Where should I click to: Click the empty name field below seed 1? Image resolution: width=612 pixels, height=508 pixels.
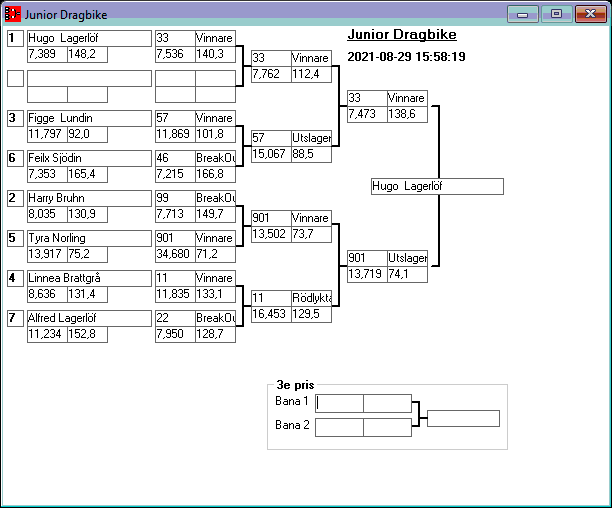[x=89, y=78]
